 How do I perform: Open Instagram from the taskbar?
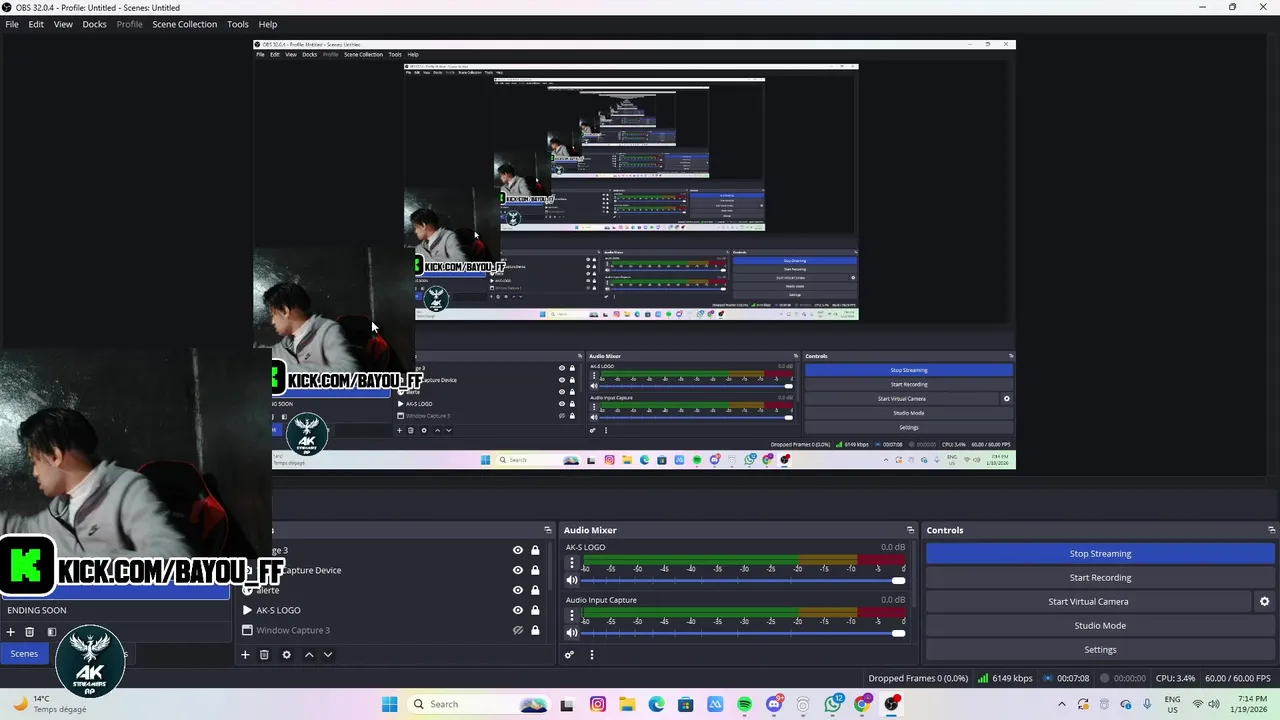click(598, 704)
